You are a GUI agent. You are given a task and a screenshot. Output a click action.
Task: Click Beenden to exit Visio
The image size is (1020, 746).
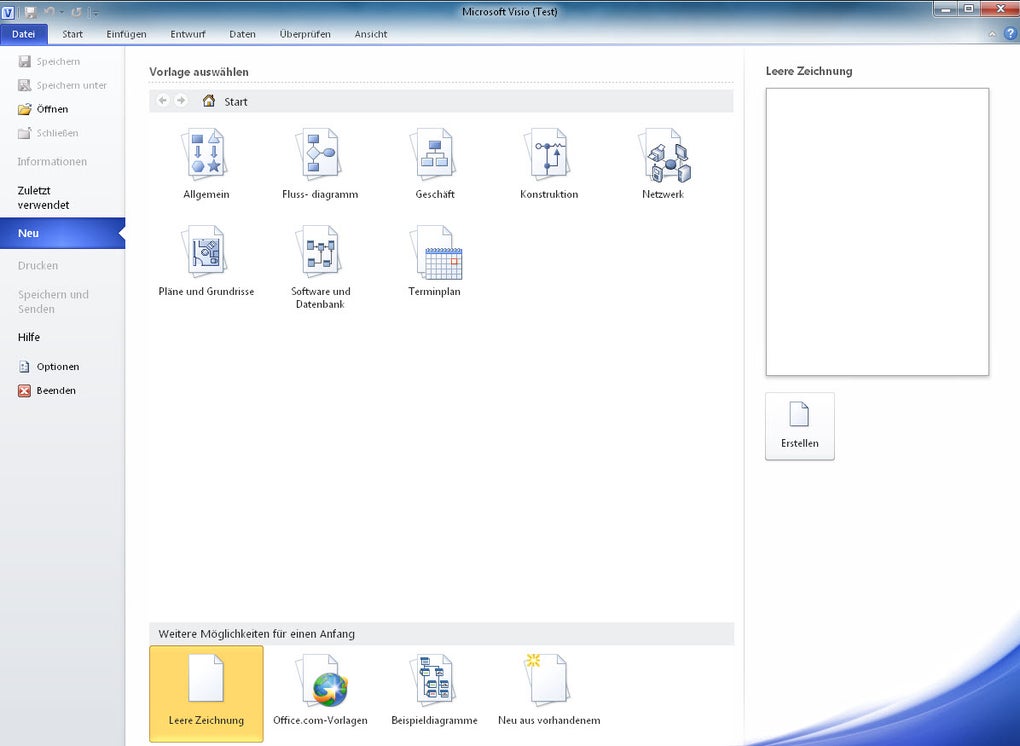tap(47, 390)
